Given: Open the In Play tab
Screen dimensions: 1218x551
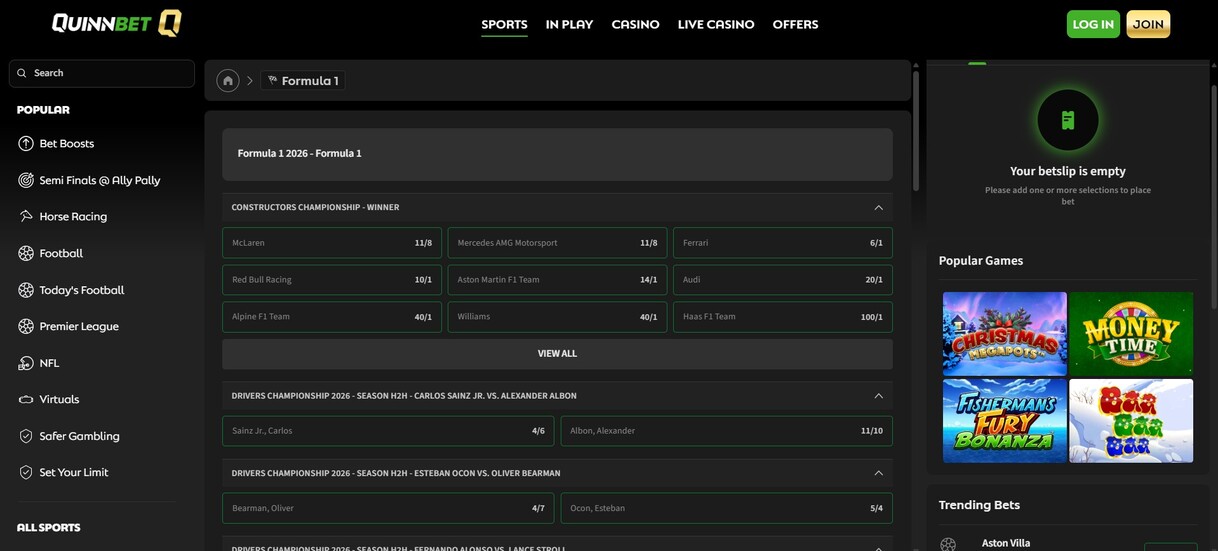Looking at the screenshot, I should (x=569, y=24).
